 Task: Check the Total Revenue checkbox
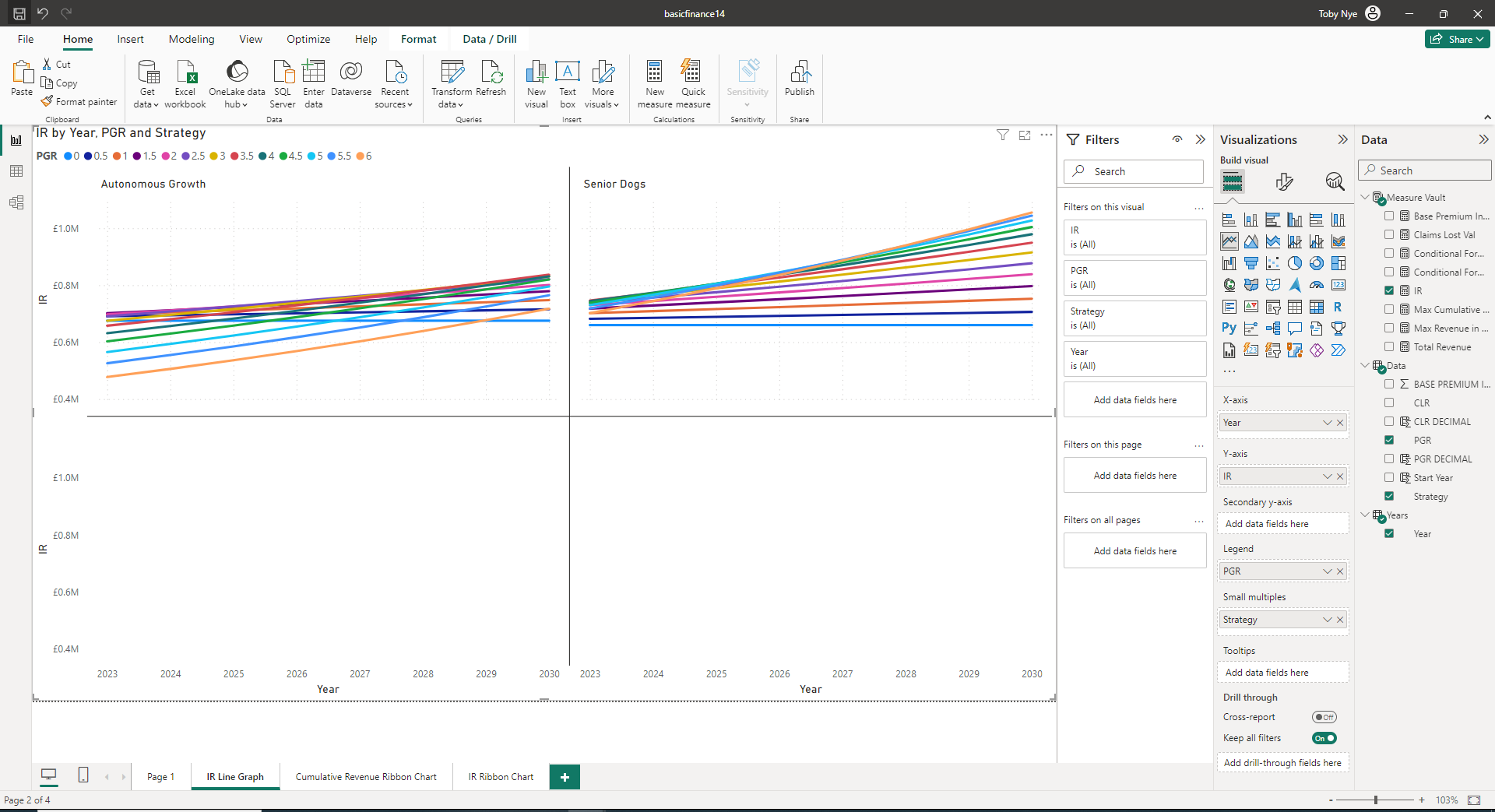coord(1389,346)
